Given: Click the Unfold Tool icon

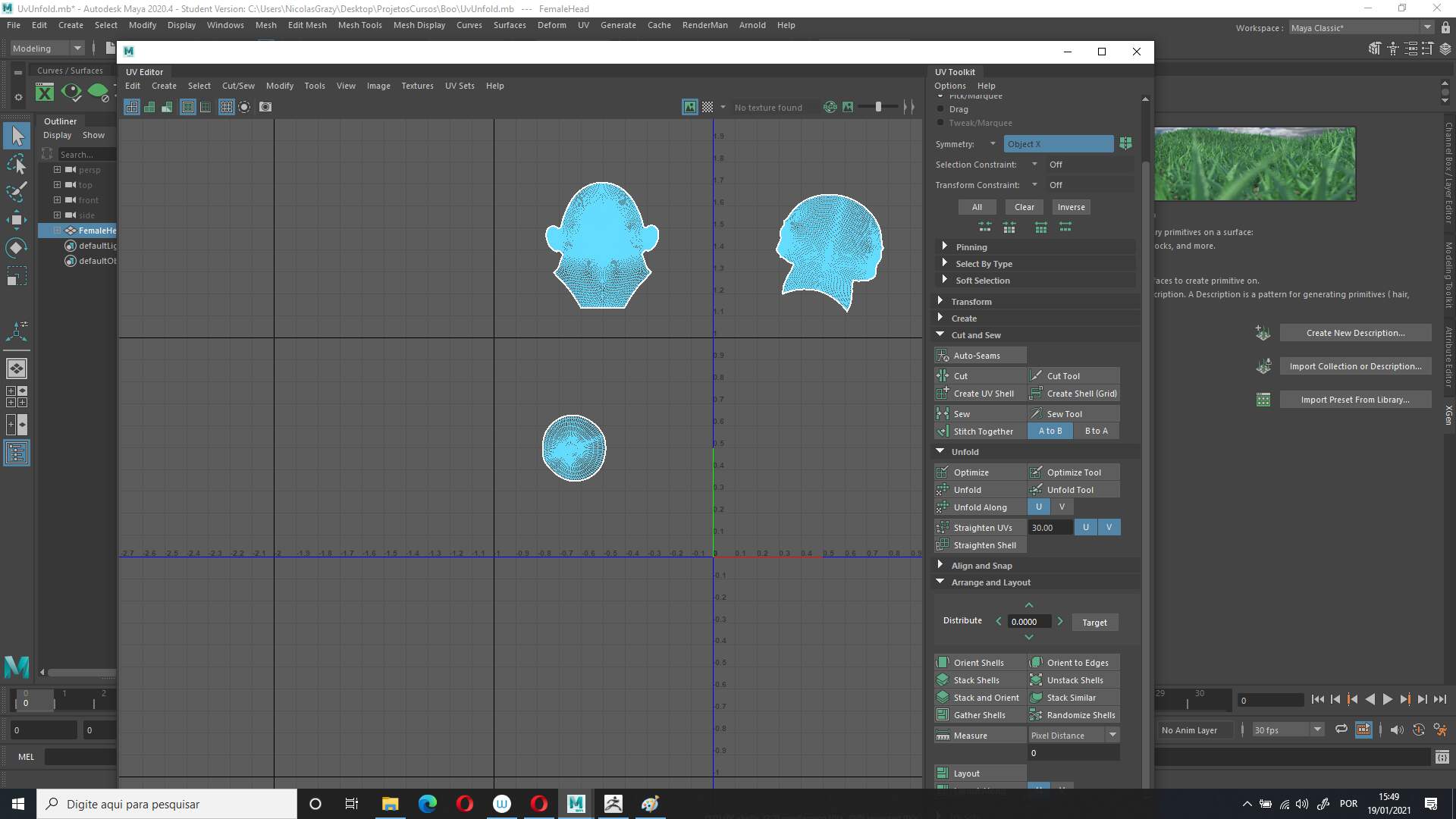Looking at the screenshot, I should tap(1036, 489).
